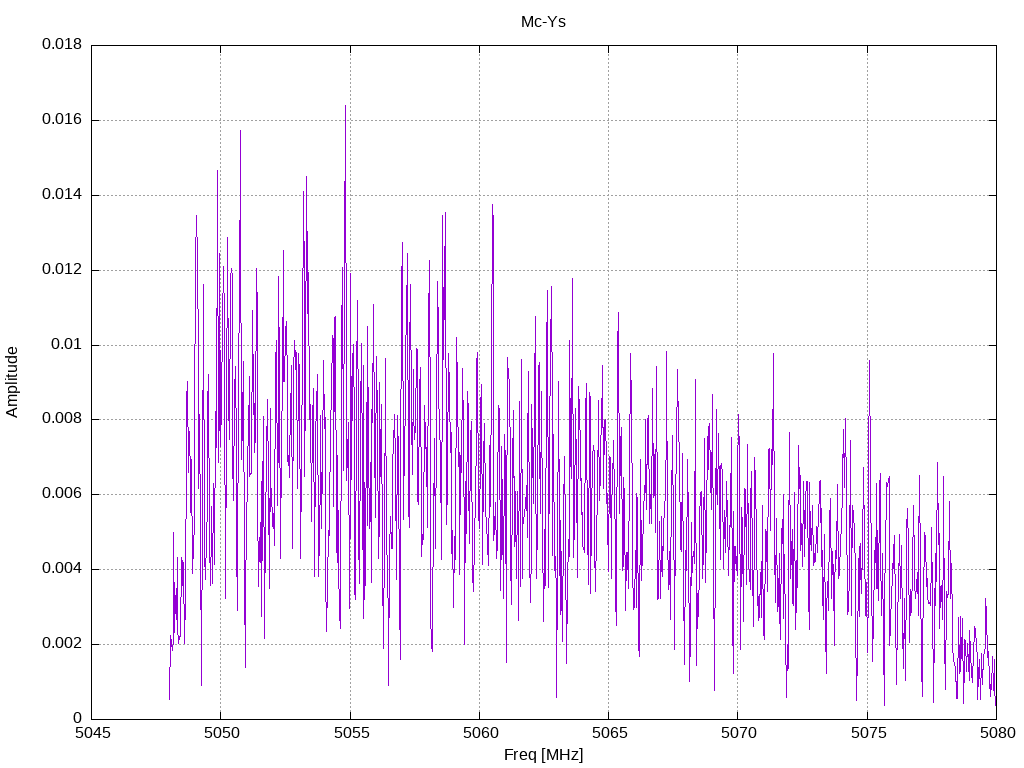1024x768 pixels.
Task: Click the plot title Mc-Ys
Action: [x=543, y=22]
